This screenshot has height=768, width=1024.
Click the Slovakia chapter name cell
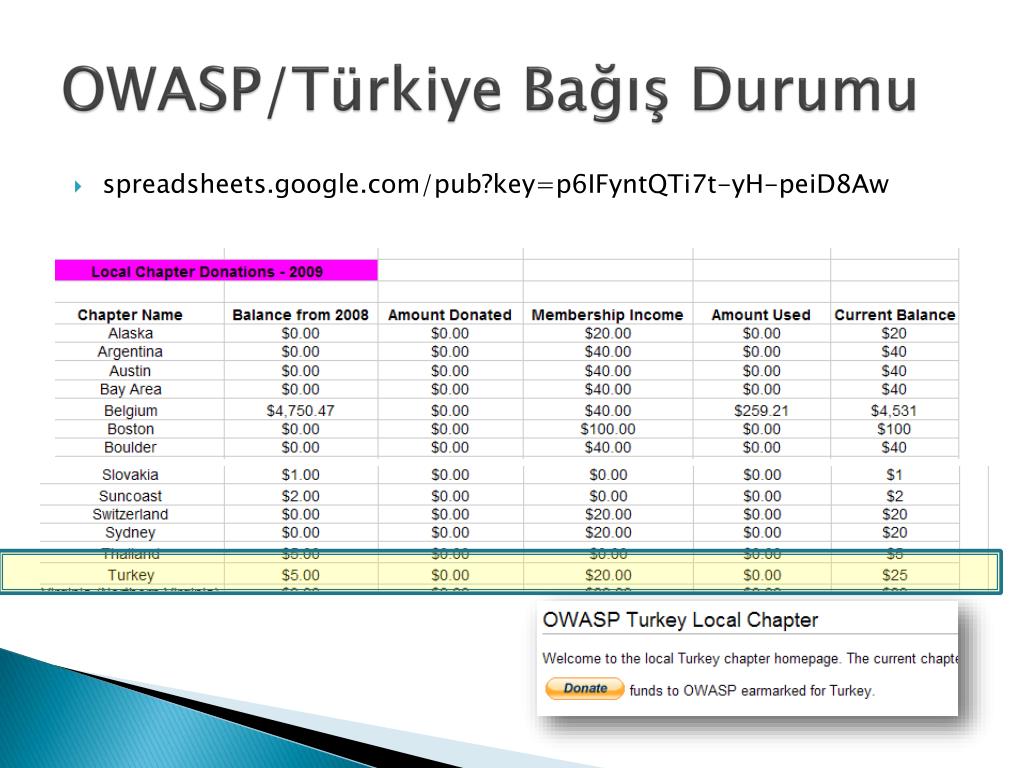130,475
